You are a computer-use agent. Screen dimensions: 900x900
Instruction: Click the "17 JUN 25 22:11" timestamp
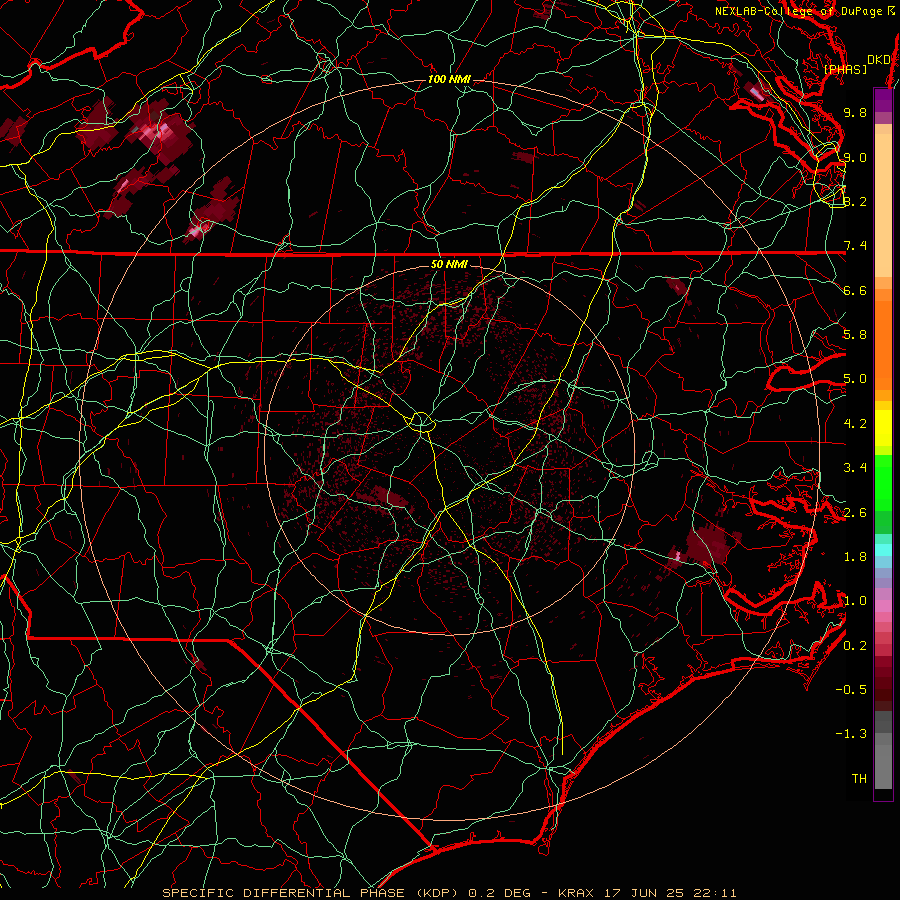point(670,893)
